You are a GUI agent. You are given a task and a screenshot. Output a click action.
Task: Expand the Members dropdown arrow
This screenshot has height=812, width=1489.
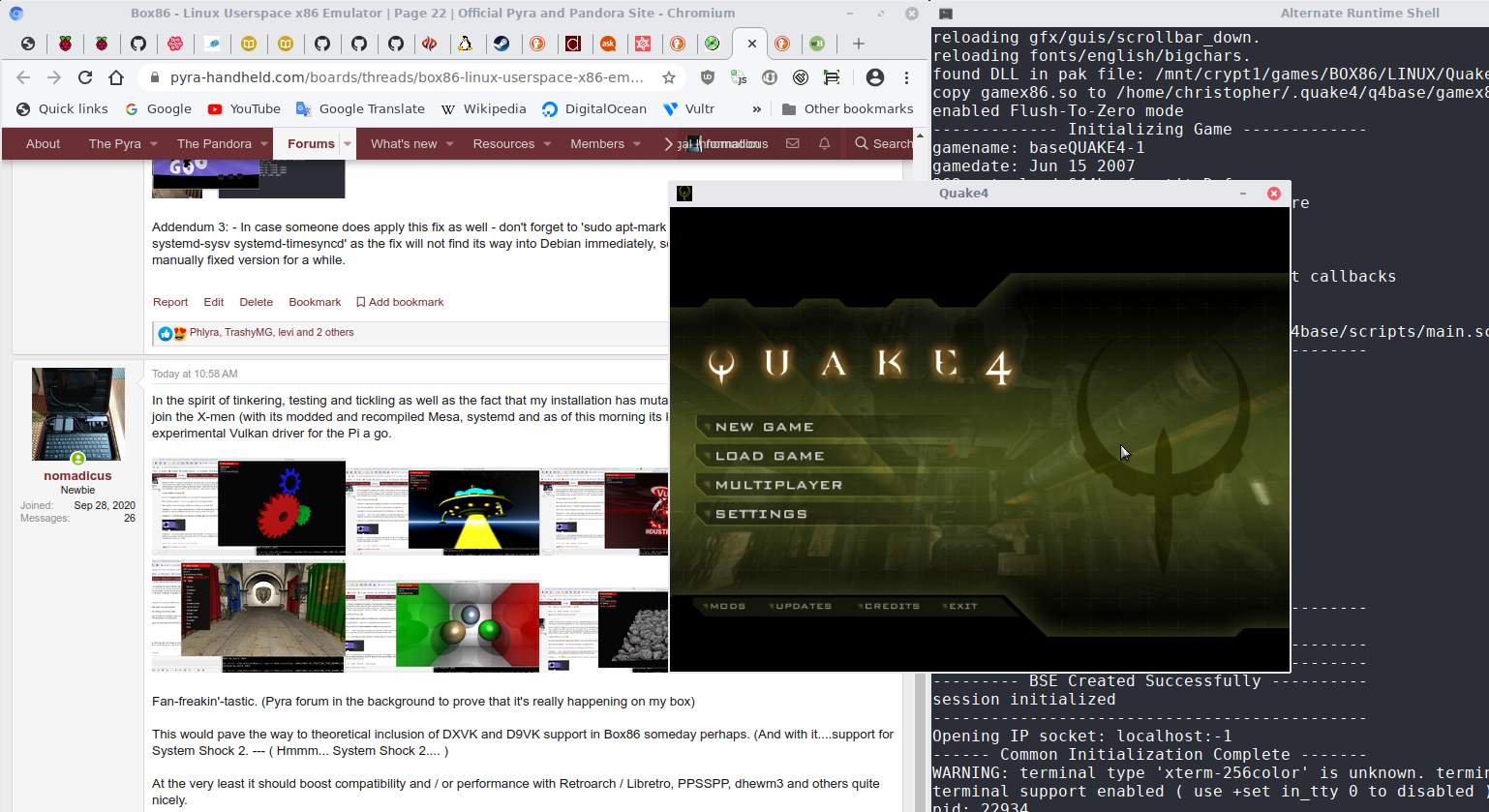tap(637, 144)
